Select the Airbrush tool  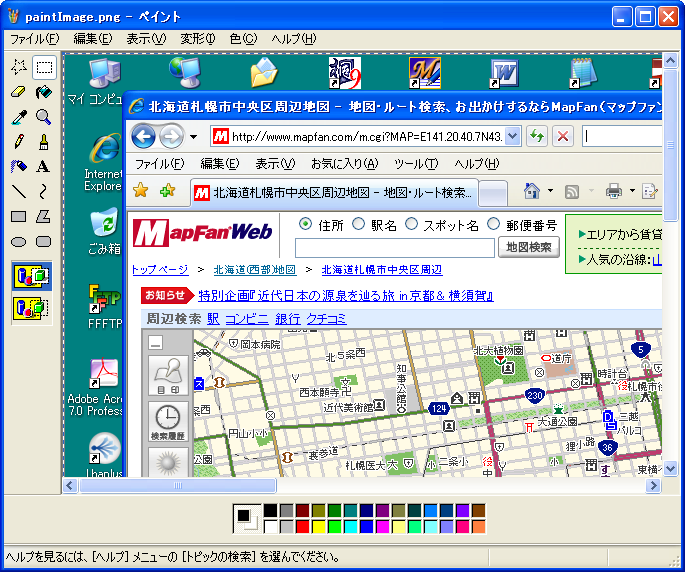[19, 166]
